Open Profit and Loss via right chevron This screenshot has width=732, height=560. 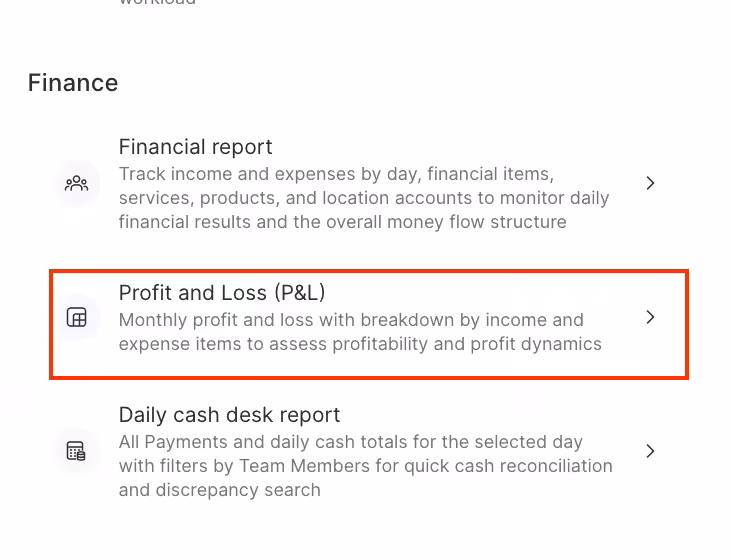pyautogui.click(x=650, y=317)
